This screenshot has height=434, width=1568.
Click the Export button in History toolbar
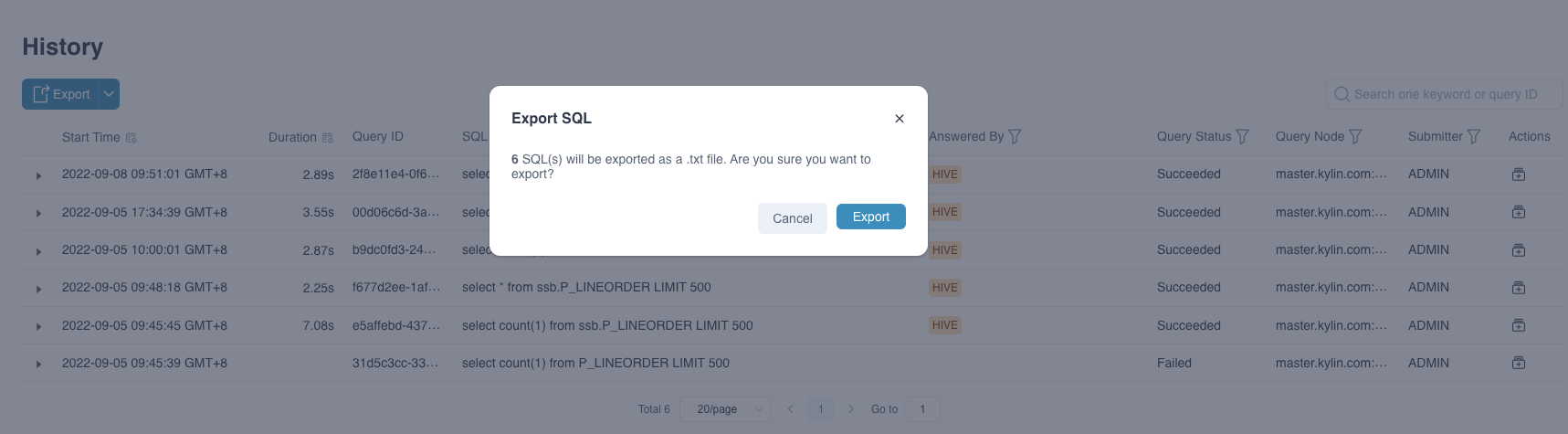(x=61, y=94)
